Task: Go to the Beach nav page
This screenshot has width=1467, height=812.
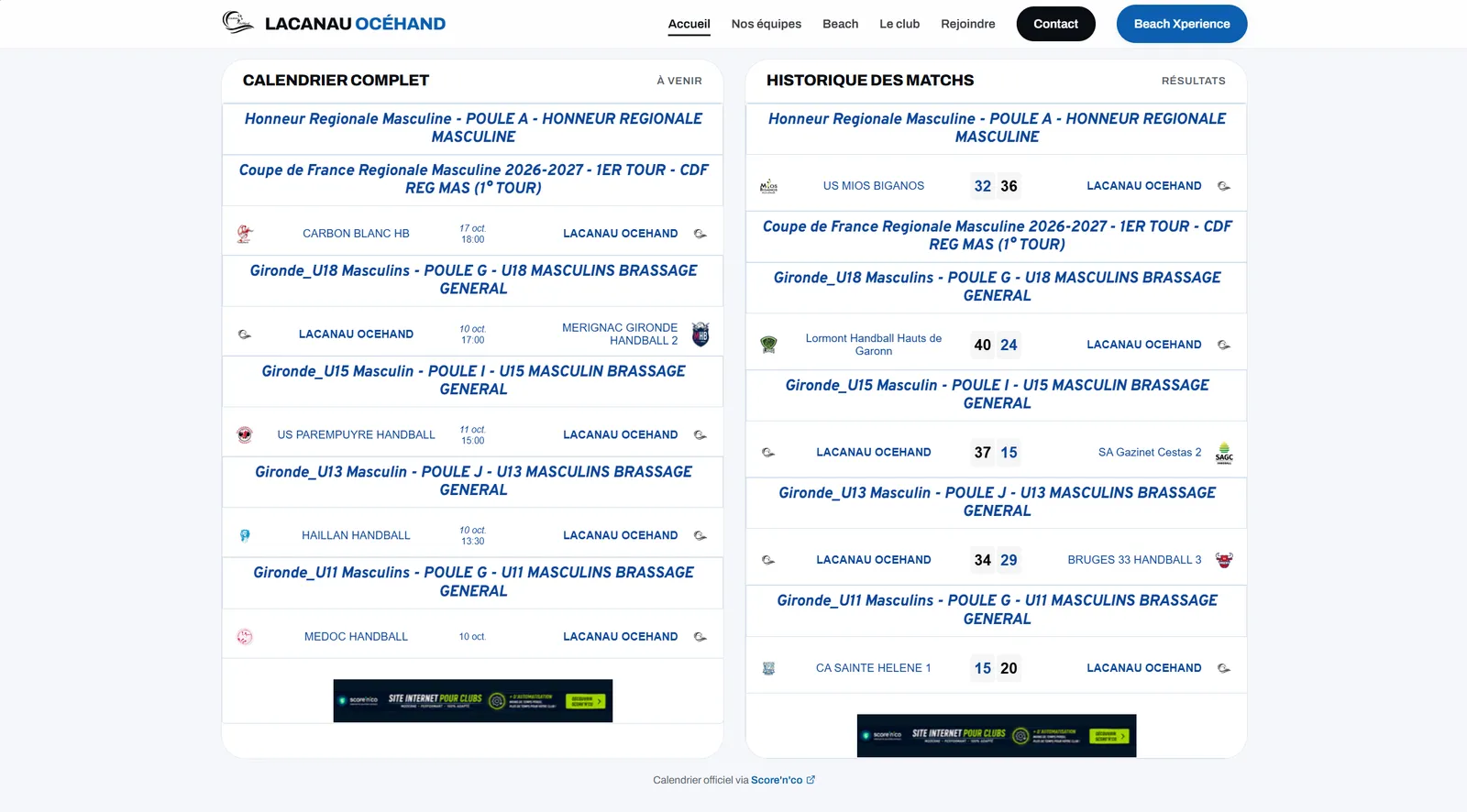Action: [840, 24]
